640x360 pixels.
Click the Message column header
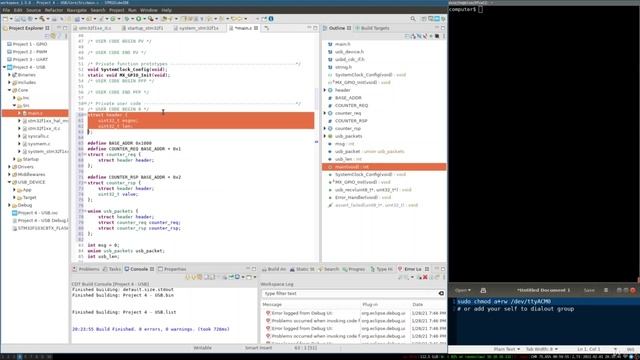click(x=272, y=304)
